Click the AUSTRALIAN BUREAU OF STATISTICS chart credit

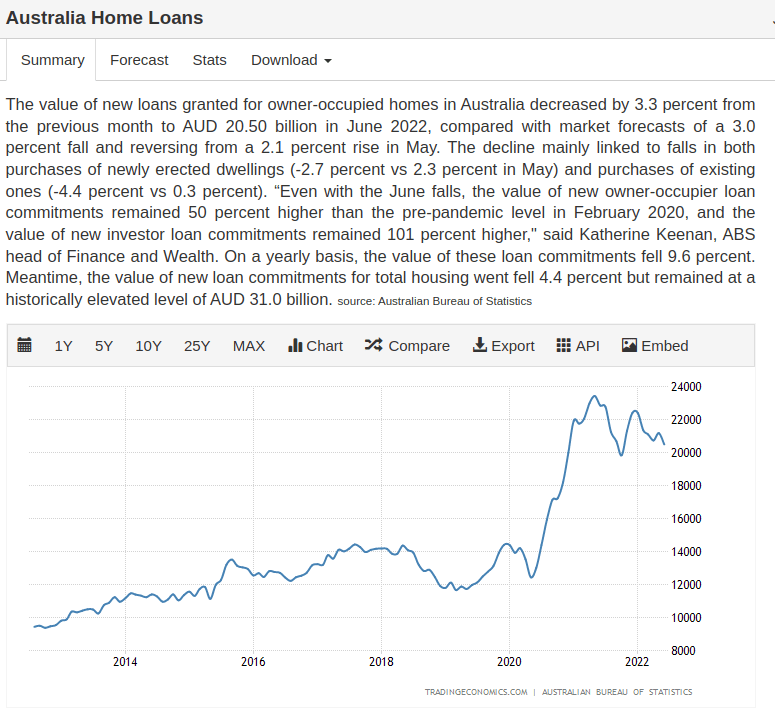pyautogui.click(x=617, y=692)
